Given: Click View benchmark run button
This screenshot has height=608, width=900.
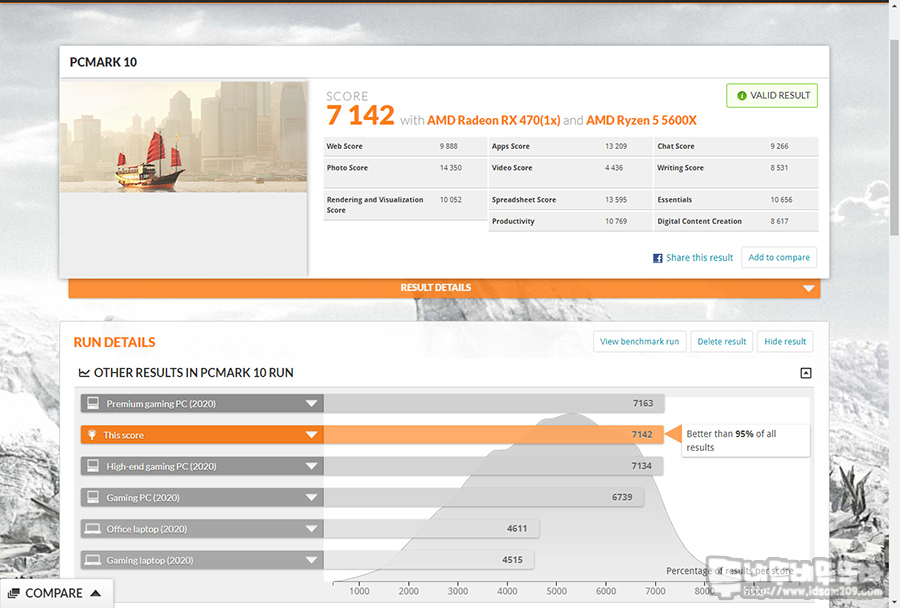Looking at the screenshot, I should 639,342.
